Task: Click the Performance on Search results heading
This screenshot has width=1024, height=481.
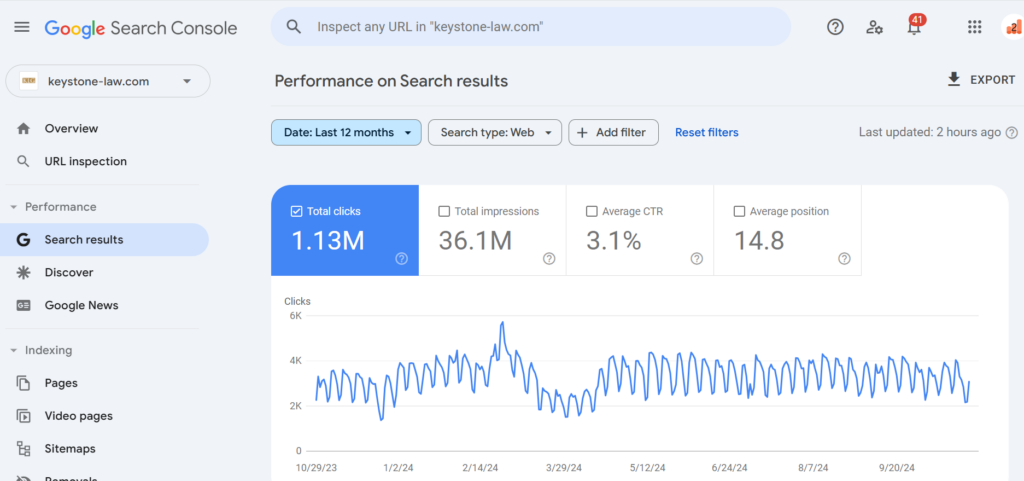Action: click(x=391, y=81)
